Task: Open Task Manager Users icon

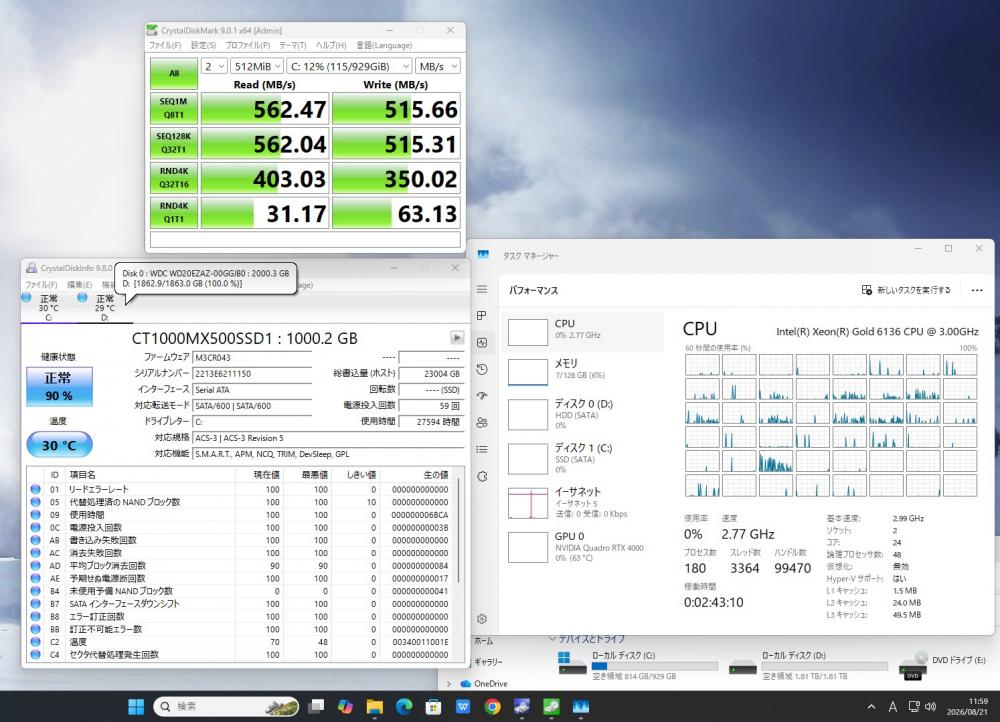Action: point(482,423)
